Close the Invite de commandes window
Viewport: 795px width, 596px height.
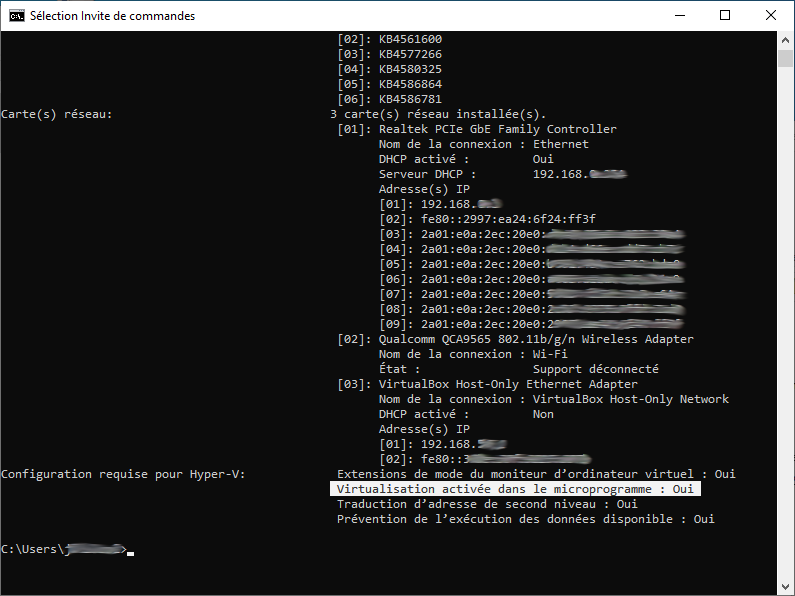pos(771,15)
